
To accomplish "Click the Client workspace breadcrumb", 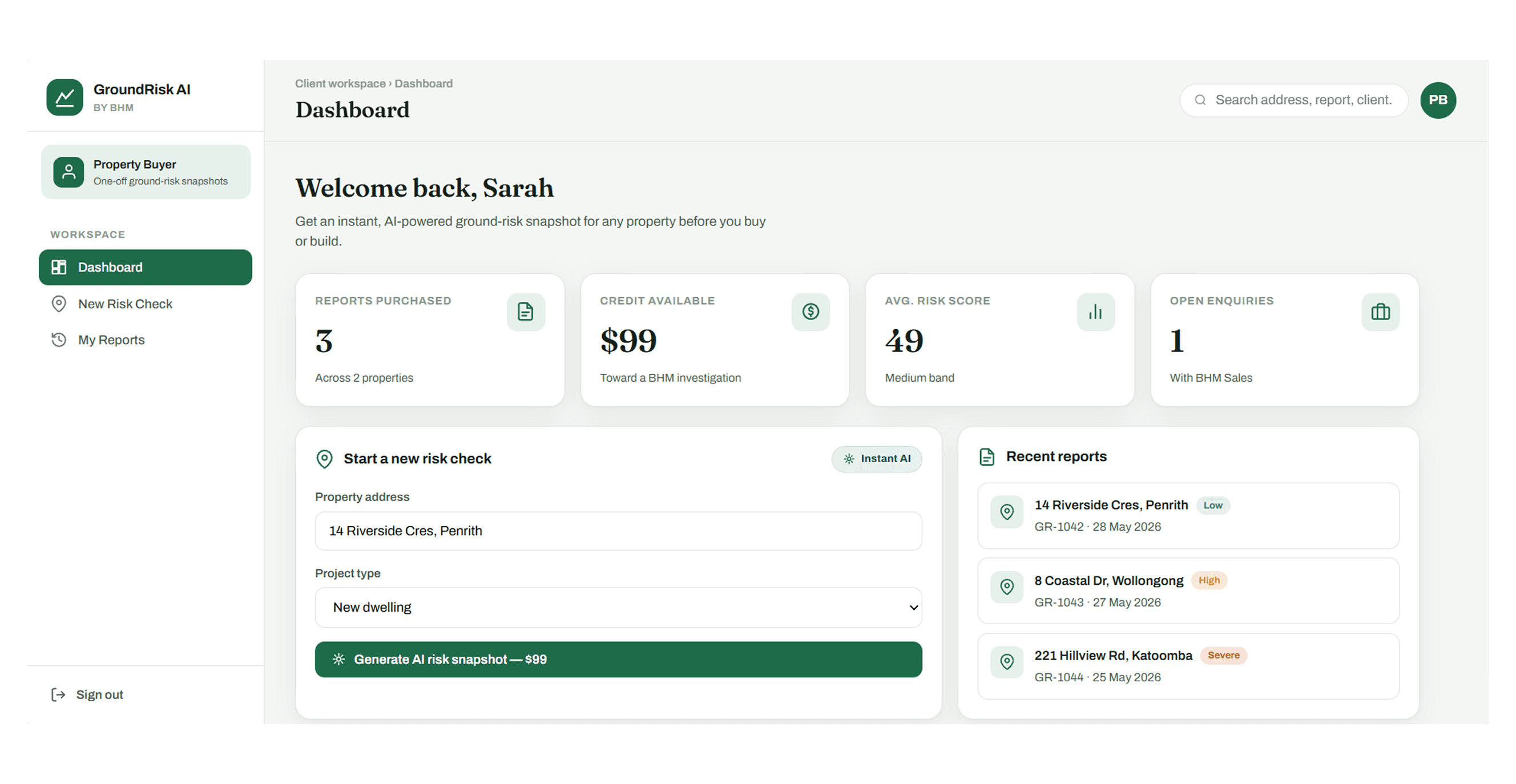I will point(340,83).
